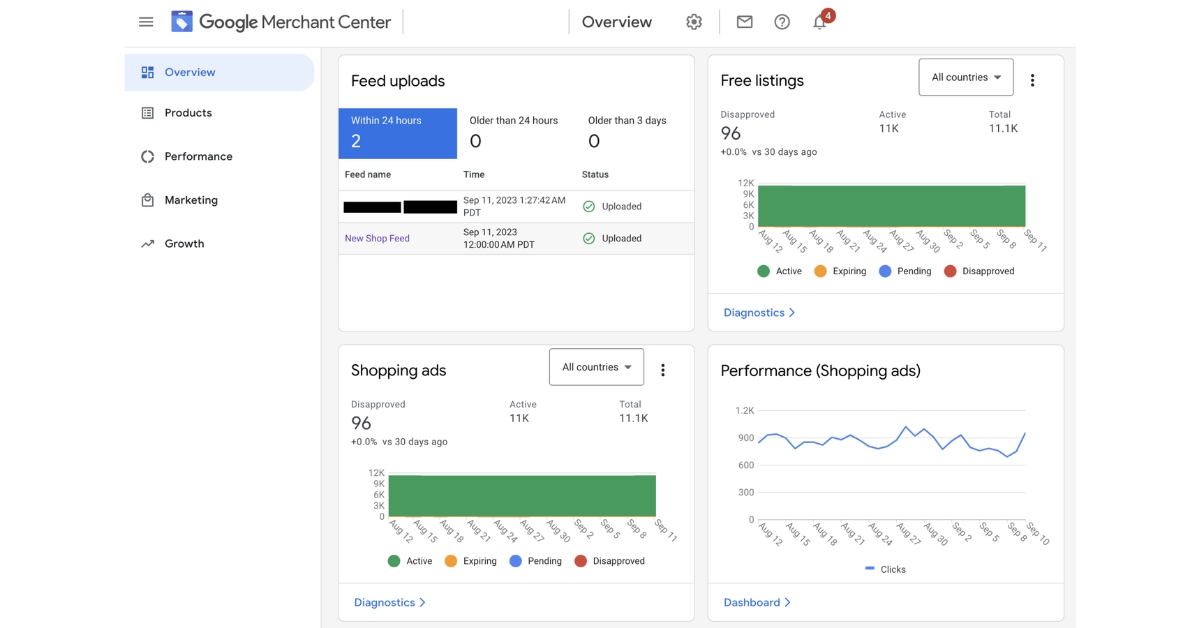Select the Within 24 hours feed tab

pyautogui.click(x=397, y=133)
